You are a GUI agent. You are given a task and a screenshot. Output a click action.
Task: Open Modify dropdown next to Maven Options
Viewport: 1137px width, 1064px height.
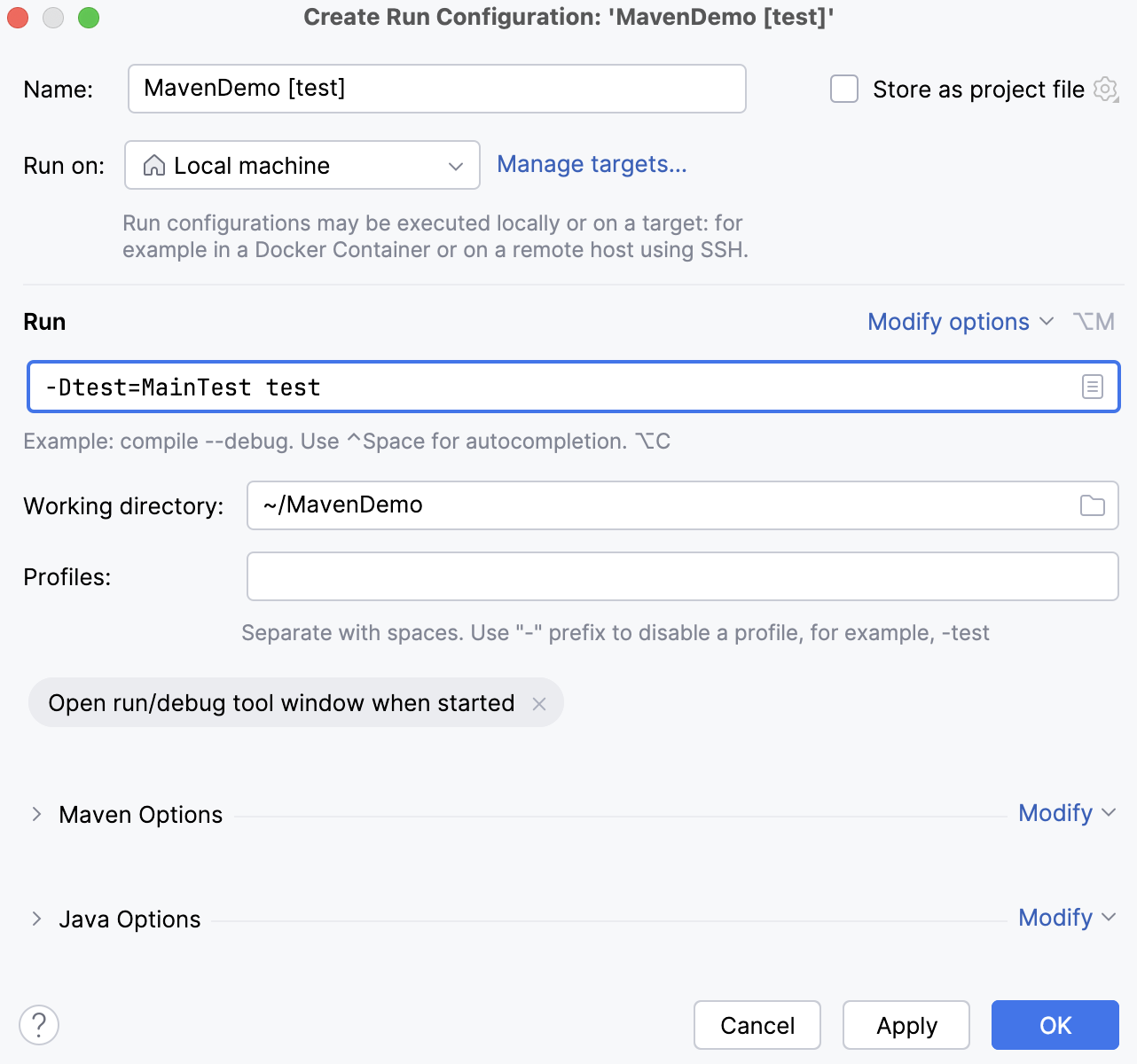click(1067, 813)
